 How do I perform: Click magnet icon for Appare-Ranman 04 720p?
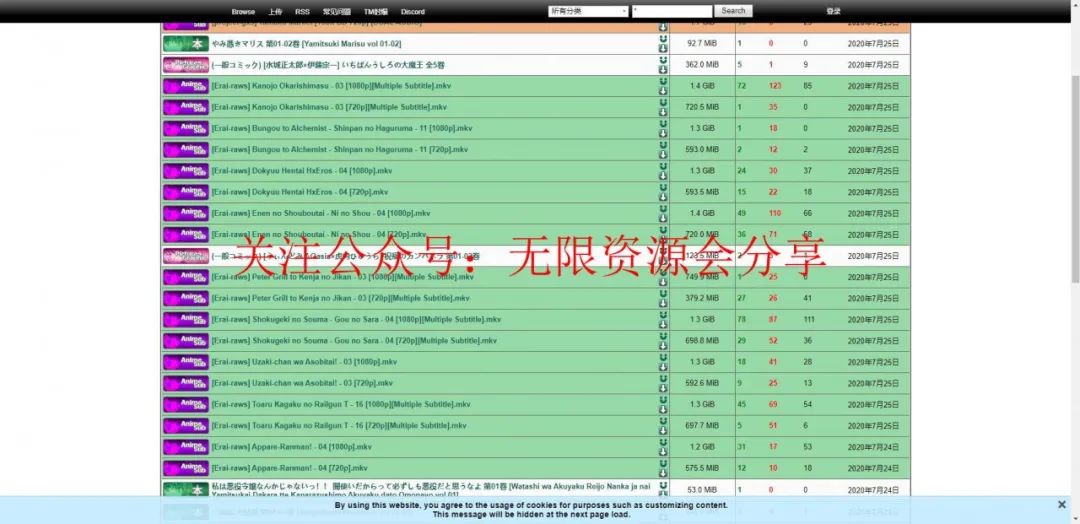(663, 464)
